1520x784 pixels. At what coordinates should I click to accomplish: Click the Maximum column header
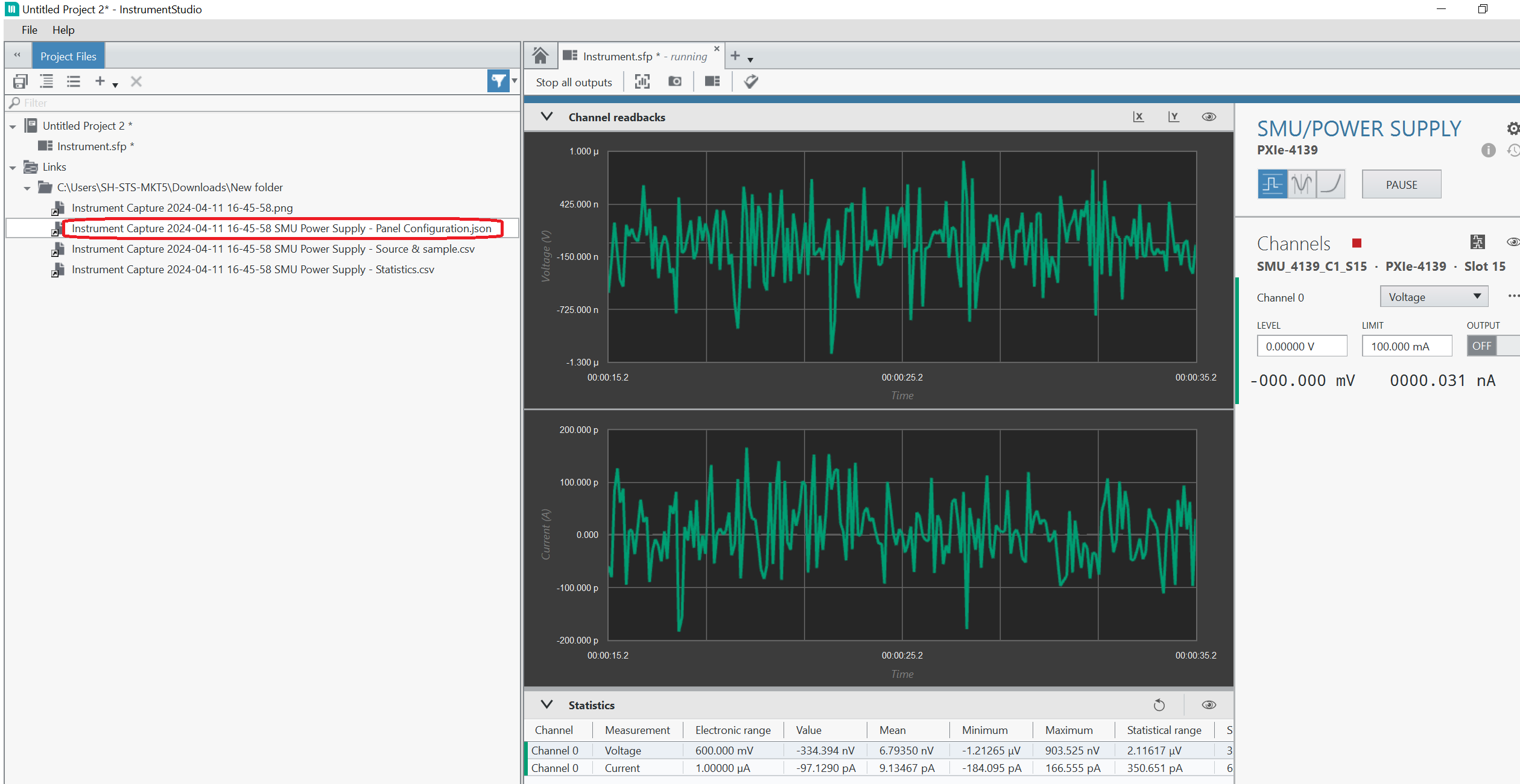point(1068,730)
